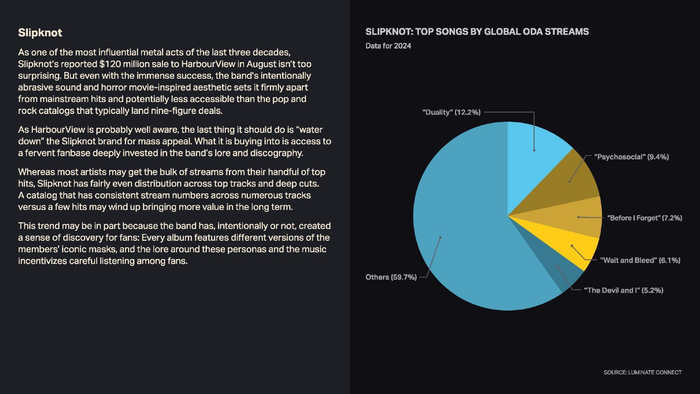This screenshot has width=700, height=394.
Task: Select the "Data for 2024" subtitle
Action: tap(388, 46)
